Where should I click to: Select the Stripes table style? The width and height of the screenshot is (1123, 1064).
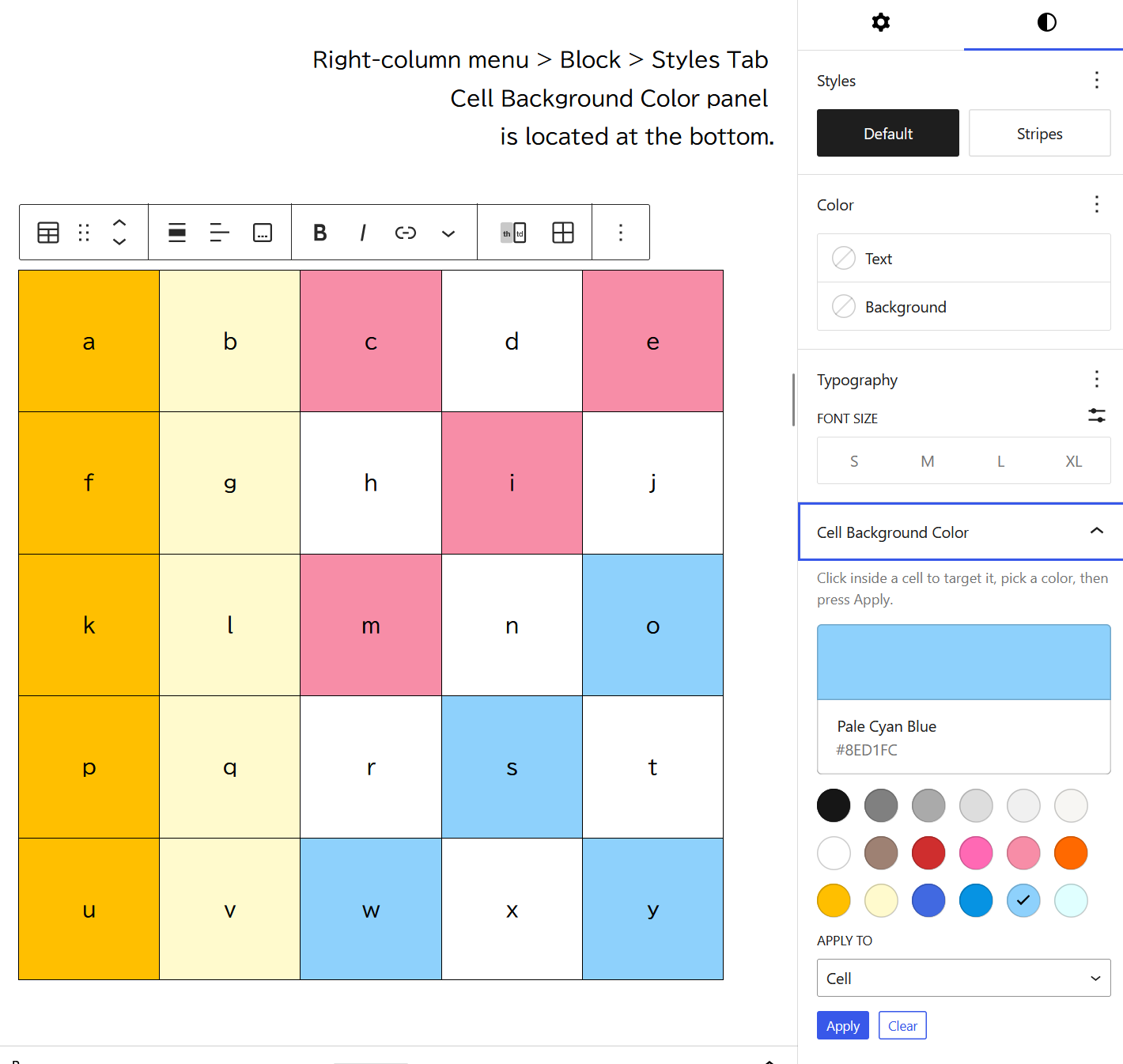click(1039, 133)
